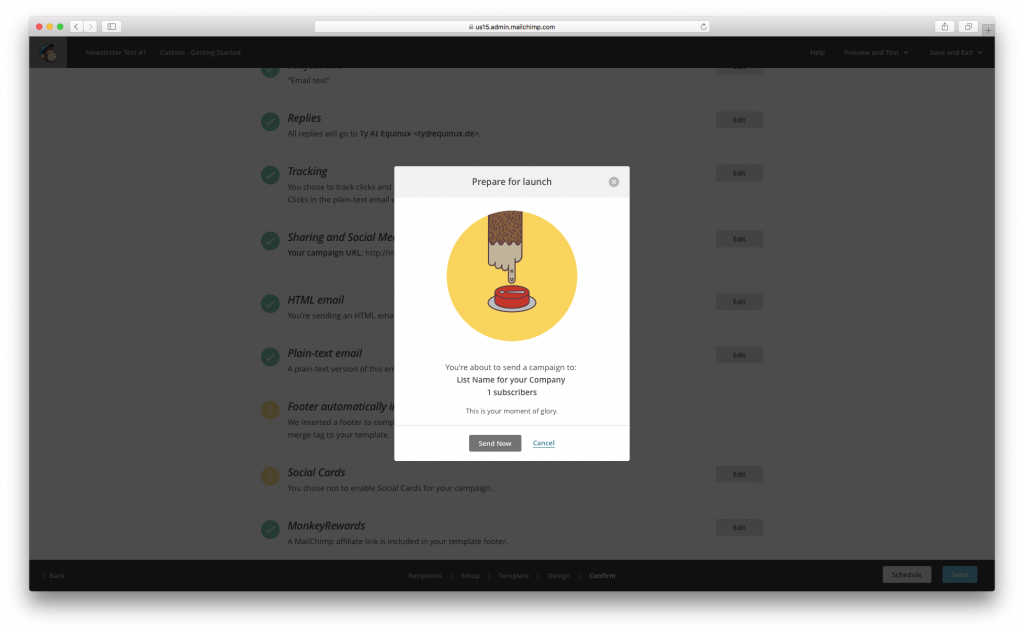Click the Social Cards heading
1024x633 pixels.
coord(316,472)
